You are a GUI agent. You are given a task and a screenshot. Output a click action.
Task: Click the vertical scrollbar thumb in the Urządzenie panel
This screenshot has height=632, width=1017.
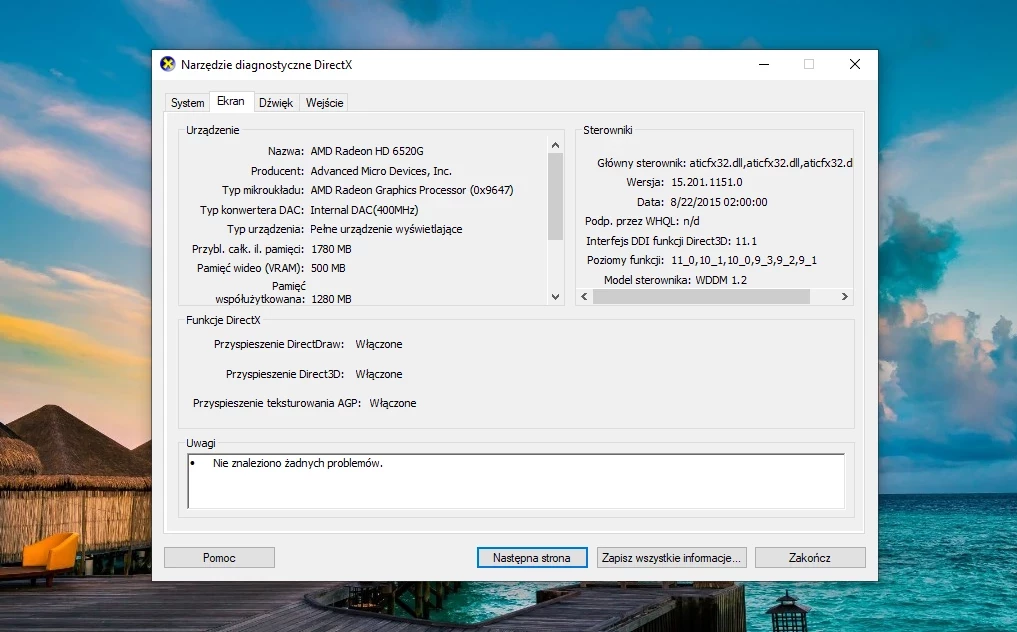(x=555, y=197)
